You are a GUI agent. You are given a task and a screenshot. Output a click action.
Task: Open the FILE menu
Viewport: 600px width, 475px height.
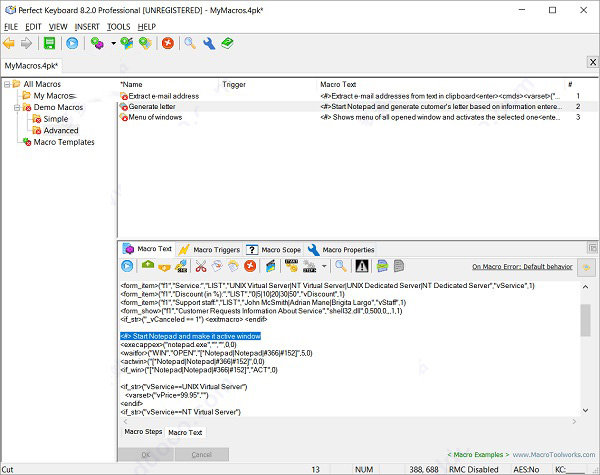tap(11, 27)
